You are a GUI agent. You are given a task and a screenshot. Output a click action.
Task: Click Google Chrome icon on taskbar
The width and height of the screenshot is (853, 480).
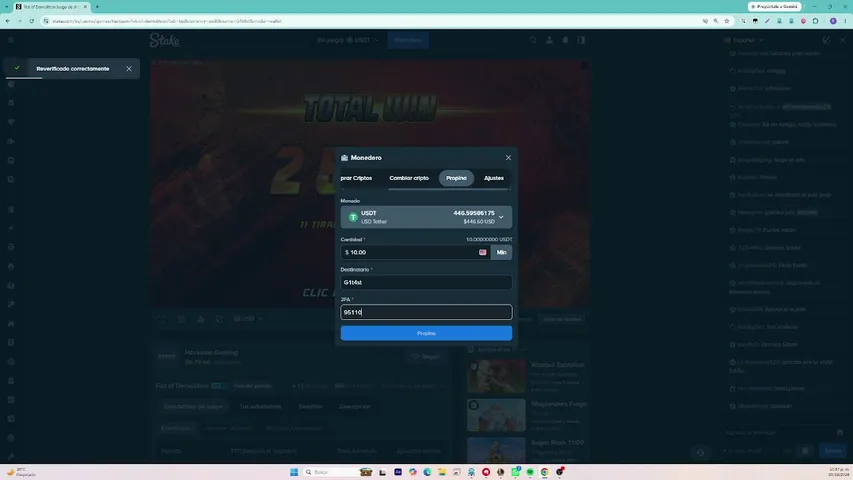(545, 472)
